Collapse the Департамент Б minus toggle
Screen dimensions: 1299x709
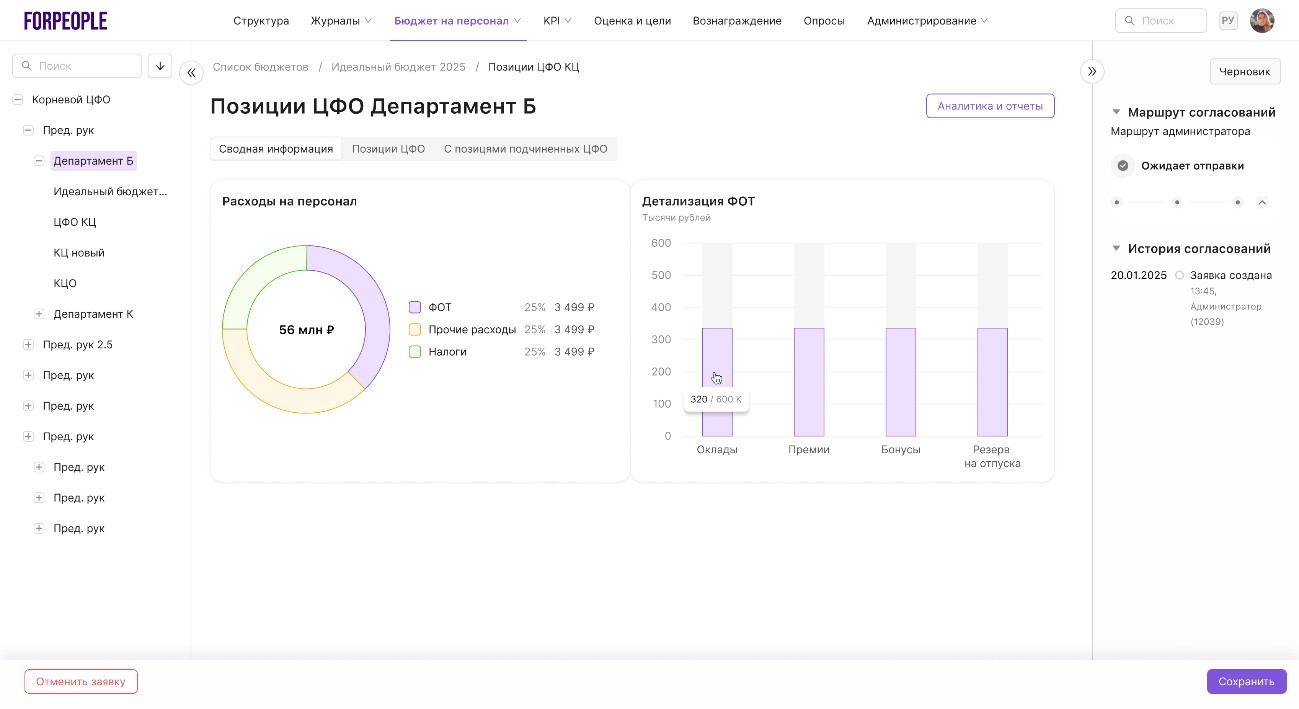pos(39,161)
